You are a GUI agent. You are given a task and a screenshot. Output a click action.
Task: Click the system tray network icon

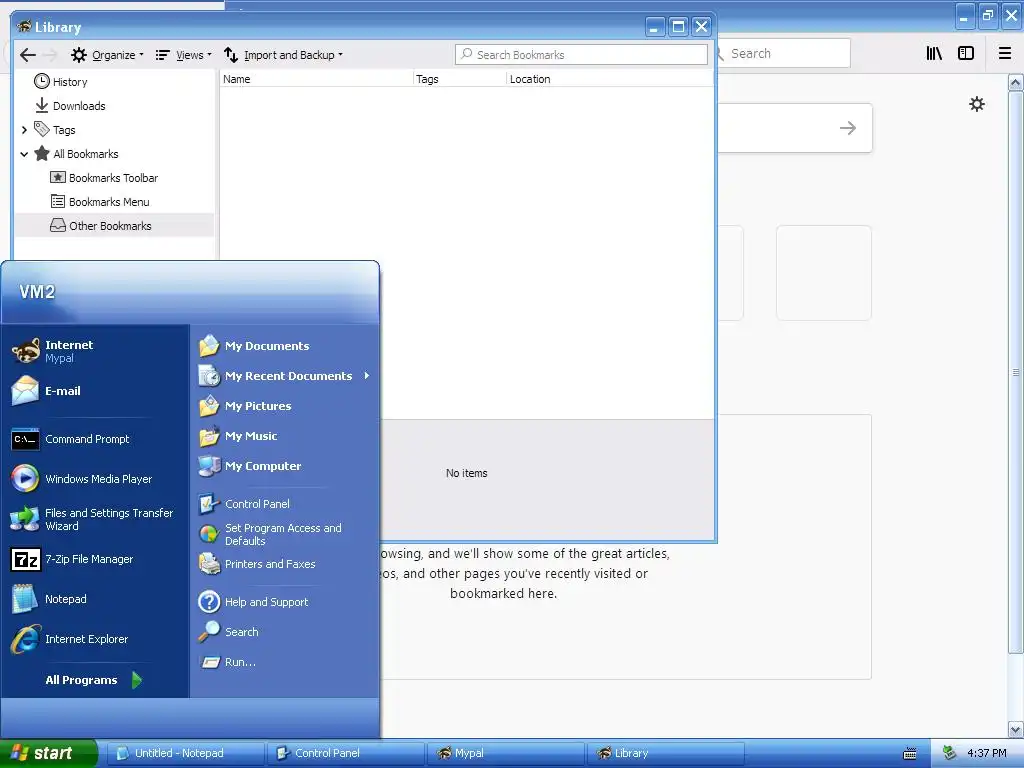click(x=949, y=753)
